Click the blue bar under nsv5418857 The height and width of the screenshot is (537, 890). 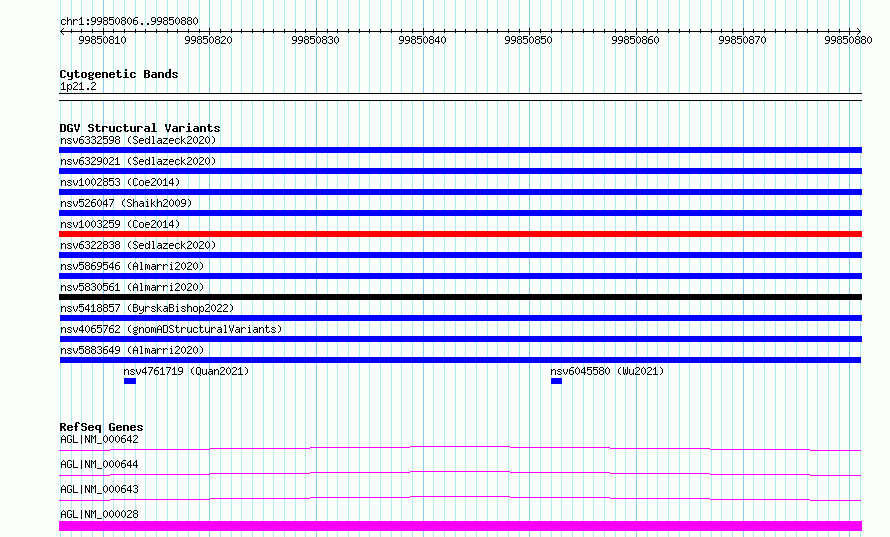coord(460,318)
